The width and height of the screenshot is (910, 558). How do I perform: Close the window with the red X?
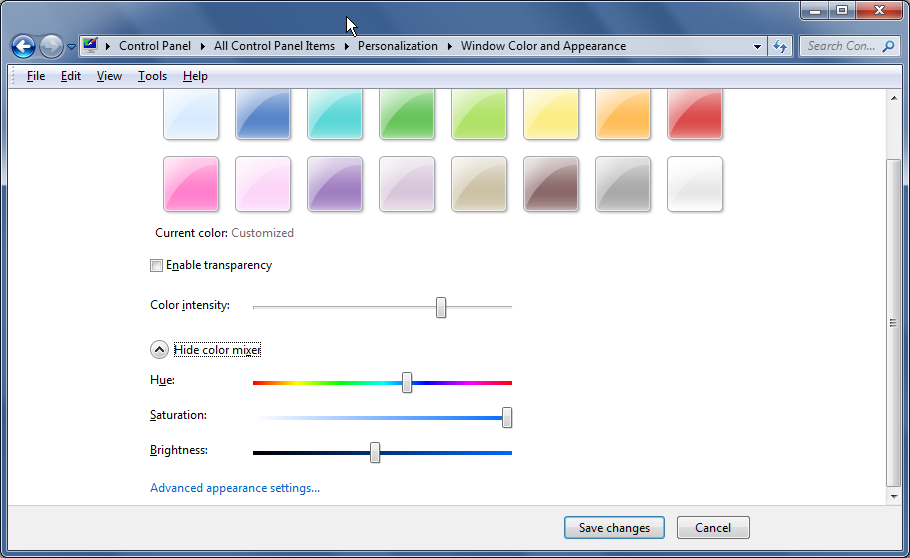[x=879, y=10]
